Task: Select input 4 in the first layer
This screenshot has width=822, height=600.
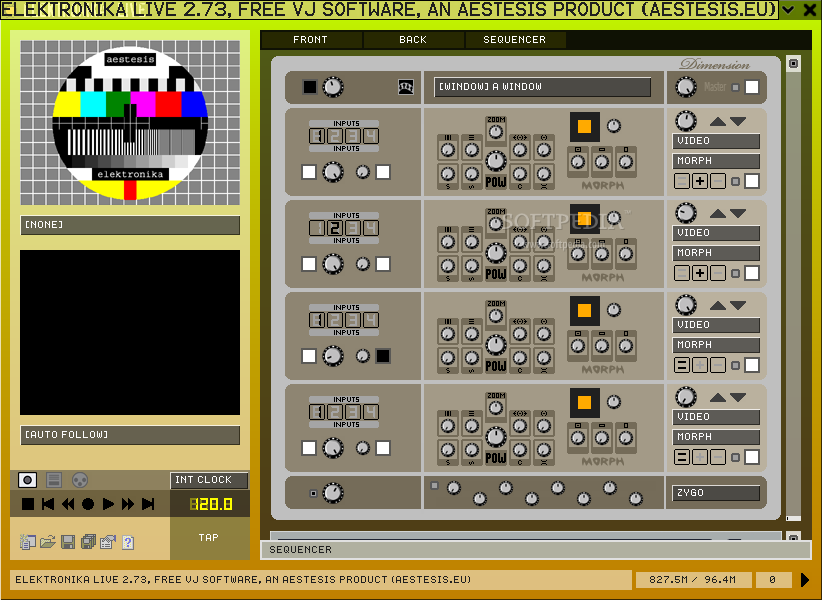Action: click(x=371, y=136)
